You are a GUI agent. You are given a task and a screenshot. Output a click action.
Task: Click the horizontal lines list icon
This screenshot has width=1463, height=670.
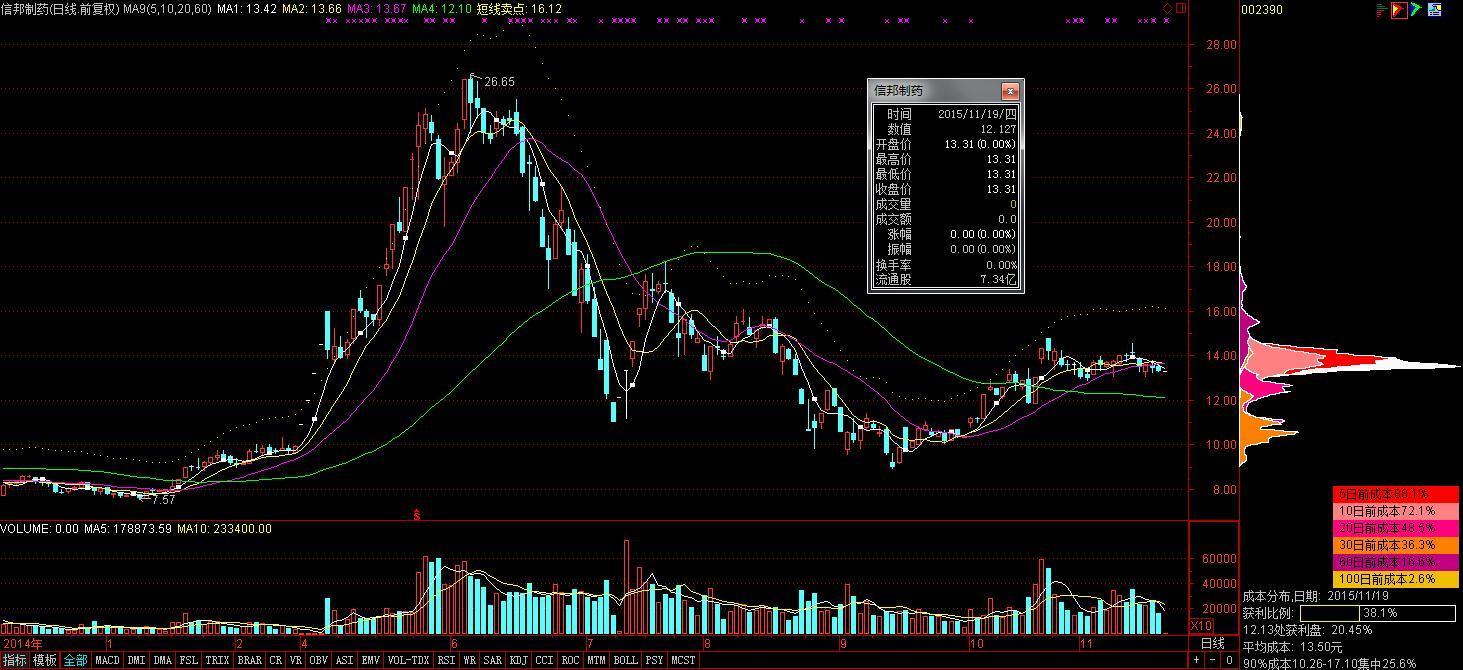click(x=1382, y=10)
